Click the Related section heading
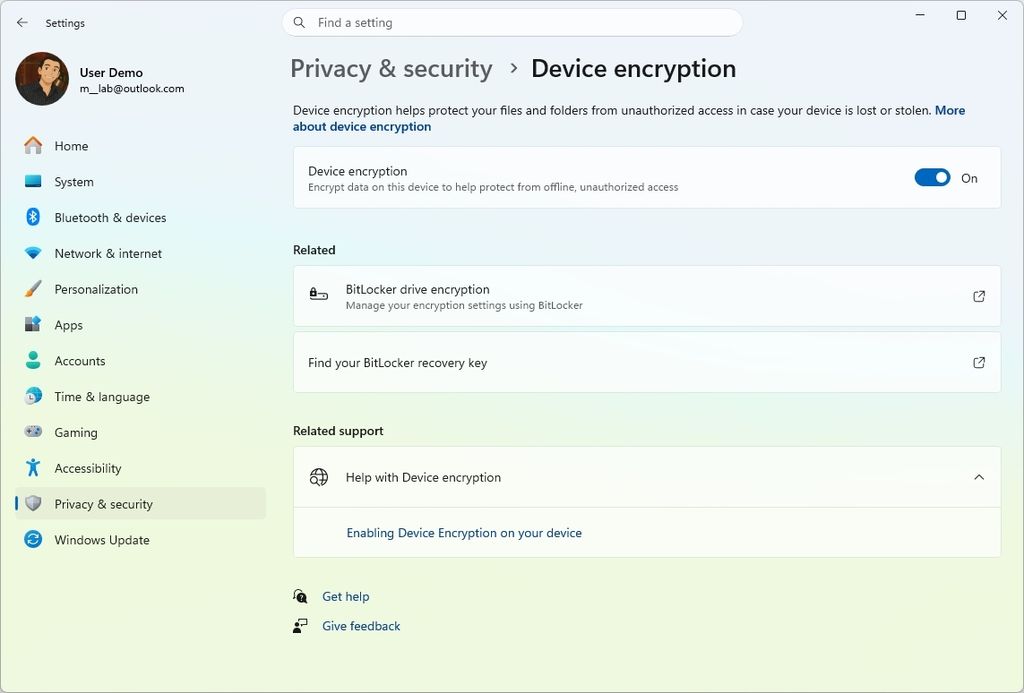The image size is (1024, 693). point(314,250)
